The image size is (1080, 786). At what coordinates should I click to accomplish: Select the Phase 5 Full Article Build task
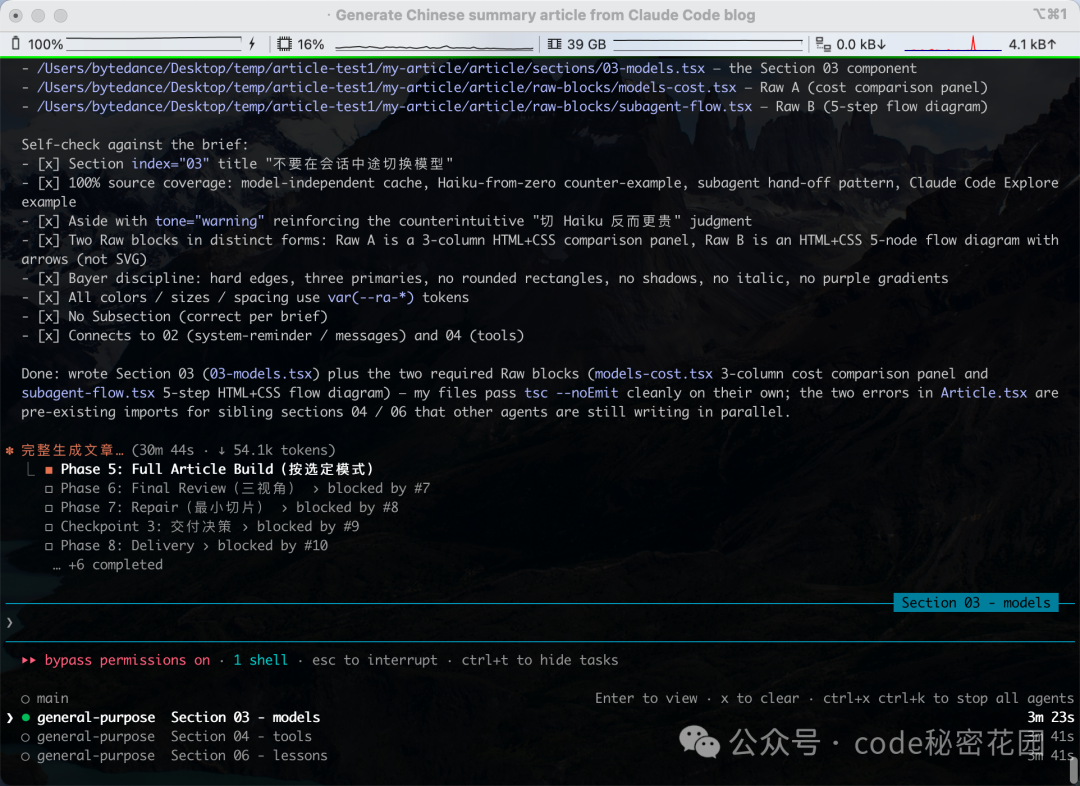click(217, 469)
